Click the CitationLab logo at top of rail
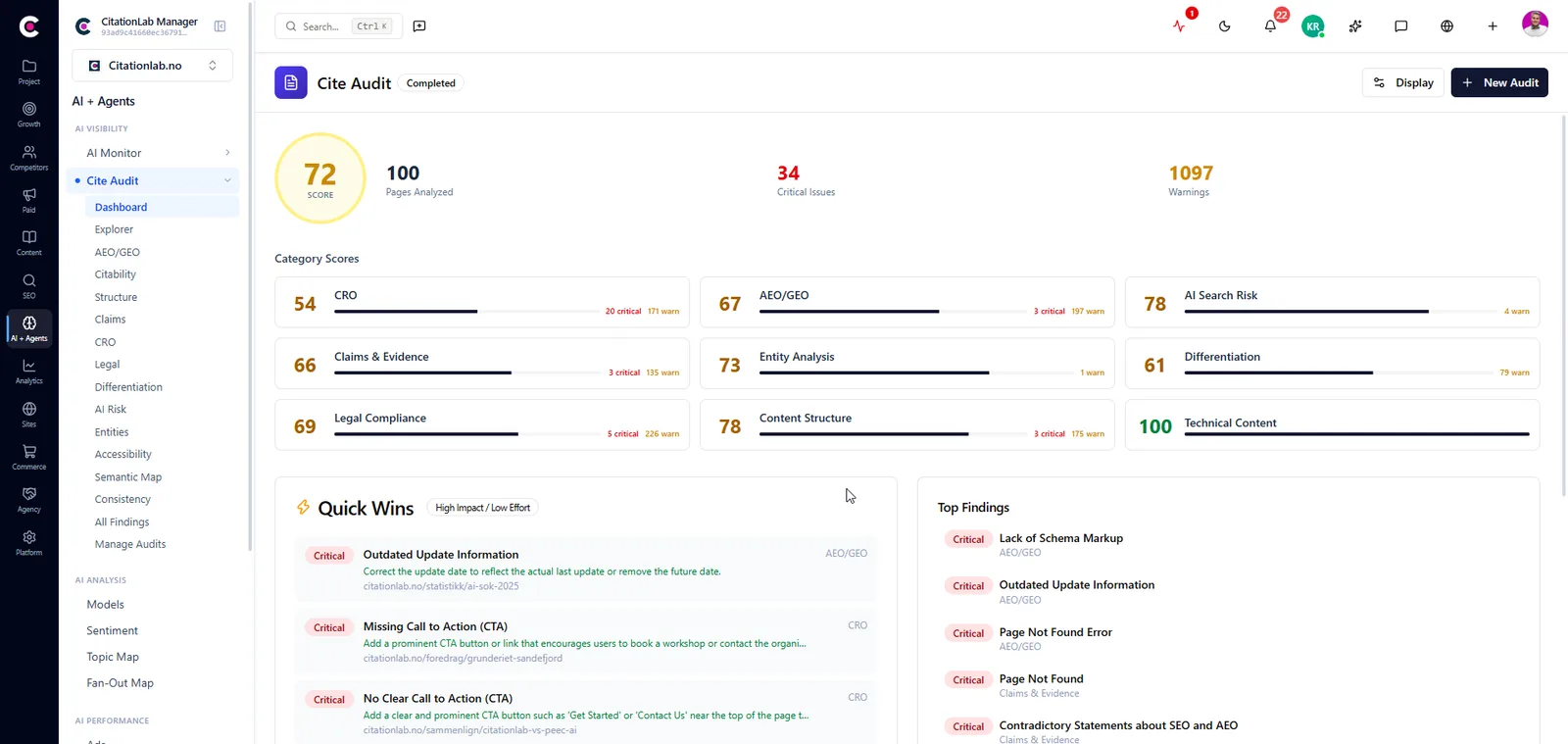The width and height of the screenshot is (1568, 744). coord(29,26)
